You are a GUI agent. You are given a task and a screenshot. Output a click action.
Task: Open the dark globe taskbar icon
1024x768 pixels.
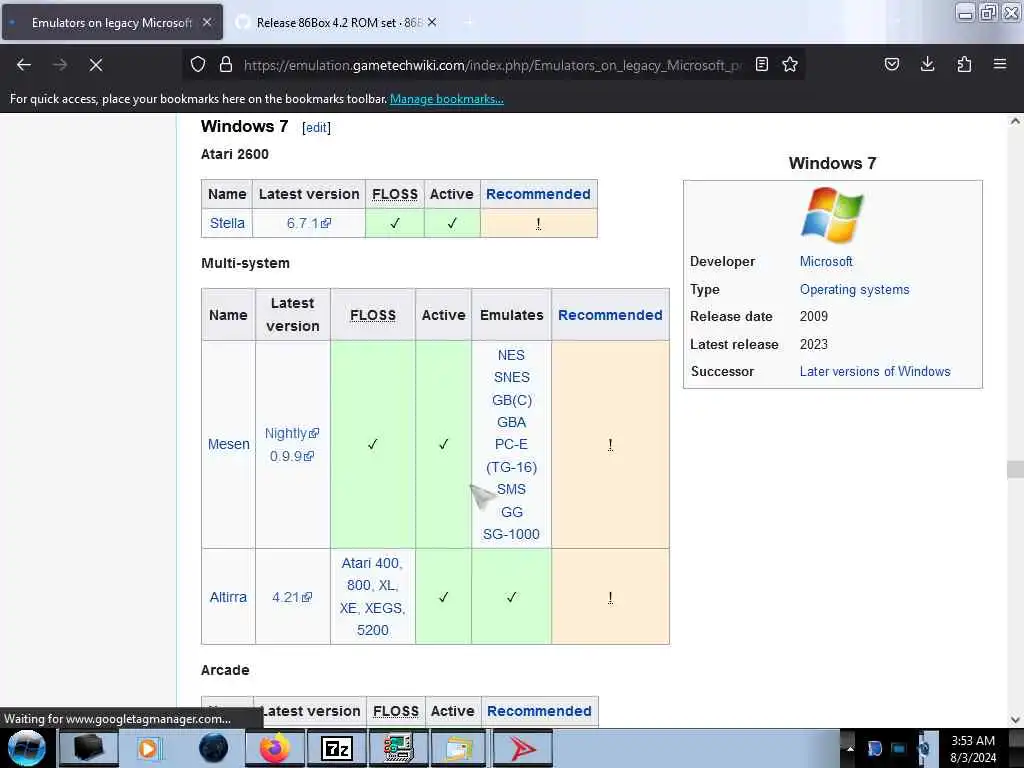[x=213, y=748]
